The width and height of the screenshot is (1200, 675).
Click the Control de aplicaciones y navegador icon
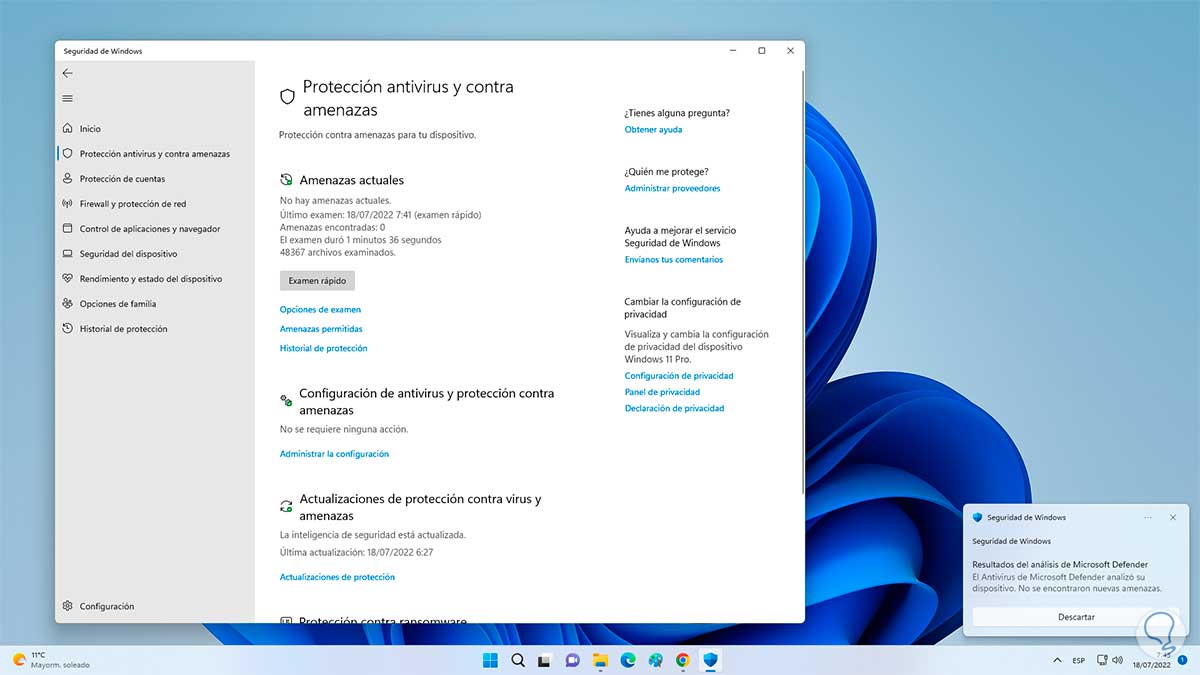[67, 229]
